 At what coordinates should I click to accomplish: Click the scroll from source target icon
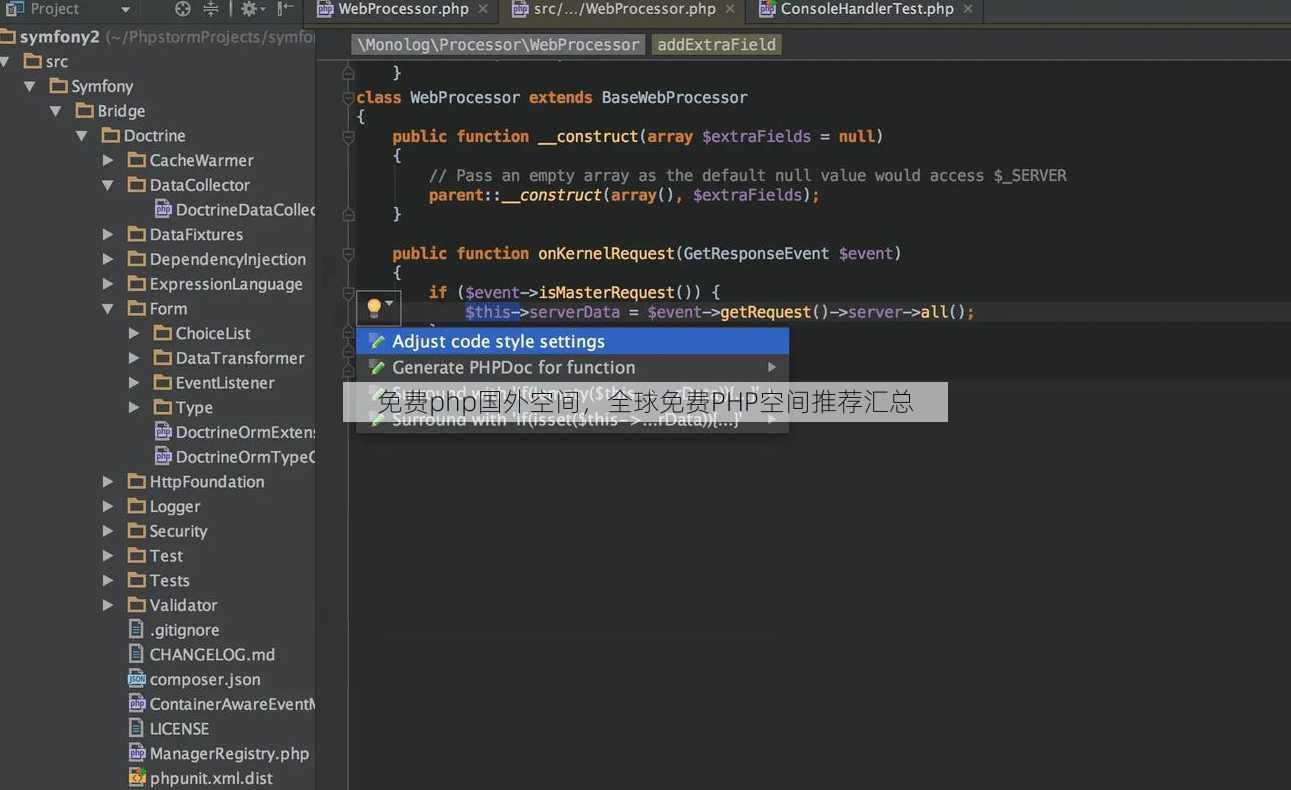(x=182, y=9)
